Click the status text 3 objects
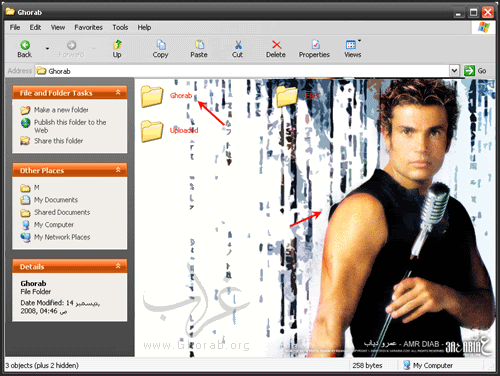Screen dimensions: 500x376 (42, 365)
